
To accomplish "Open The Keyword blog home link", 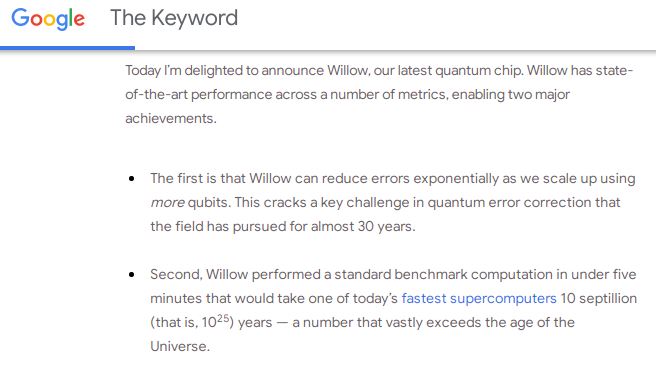I will (174, 18).
